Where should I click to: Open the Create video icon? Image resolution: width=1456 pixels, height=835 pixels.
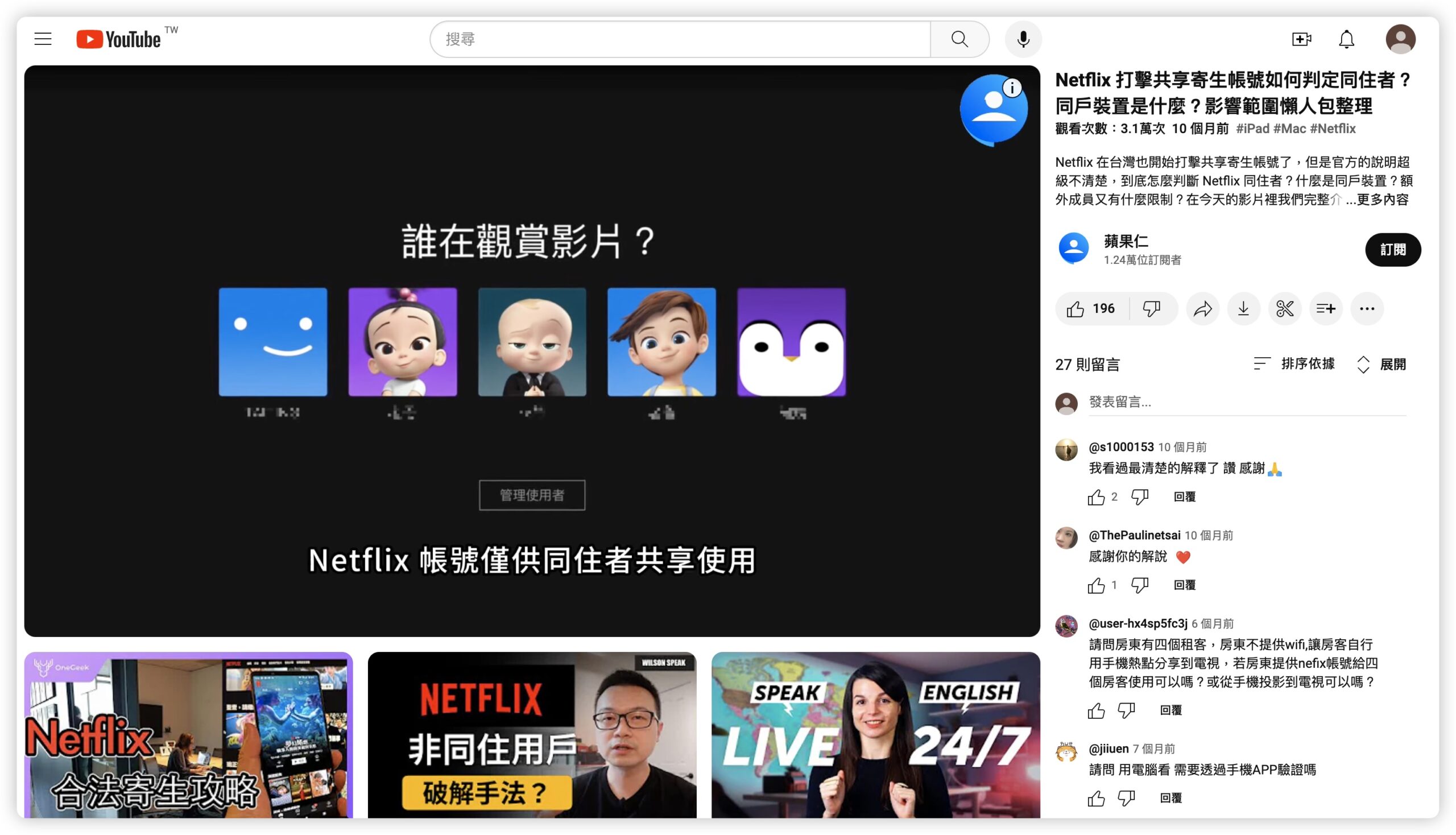(1301, 39)
